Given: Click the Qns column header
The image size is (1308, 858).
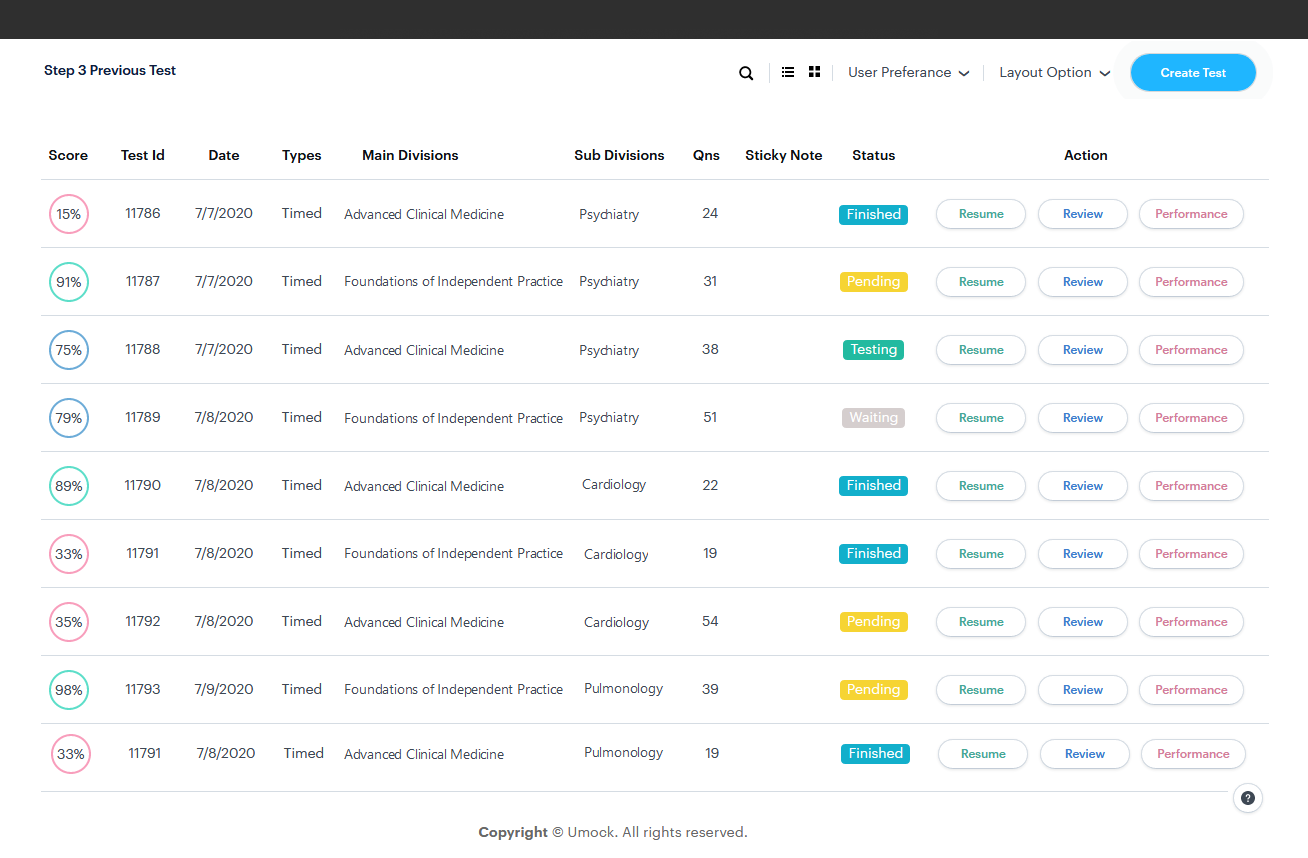Looking at the screenshot, I should pos(706,156).
